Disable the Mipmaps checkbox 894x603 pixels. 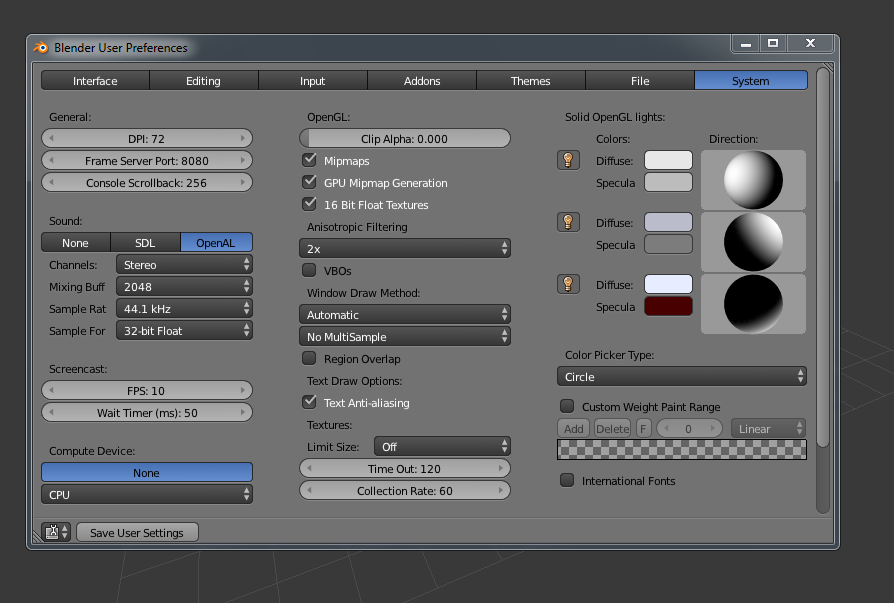309,161
